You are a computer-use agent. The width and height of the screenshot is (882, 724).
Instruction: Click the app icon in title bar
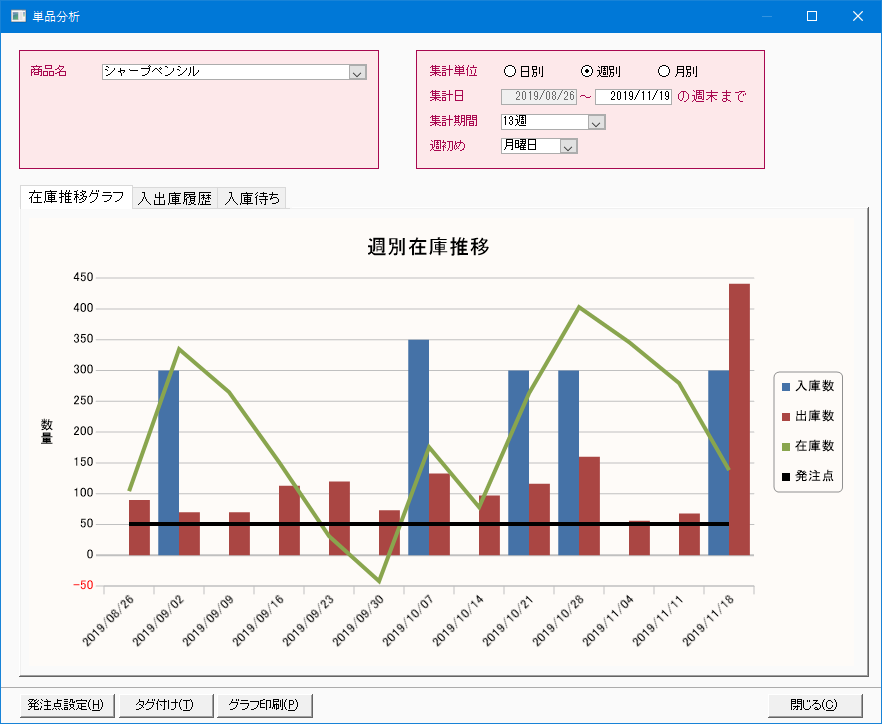tap(18, 17)
